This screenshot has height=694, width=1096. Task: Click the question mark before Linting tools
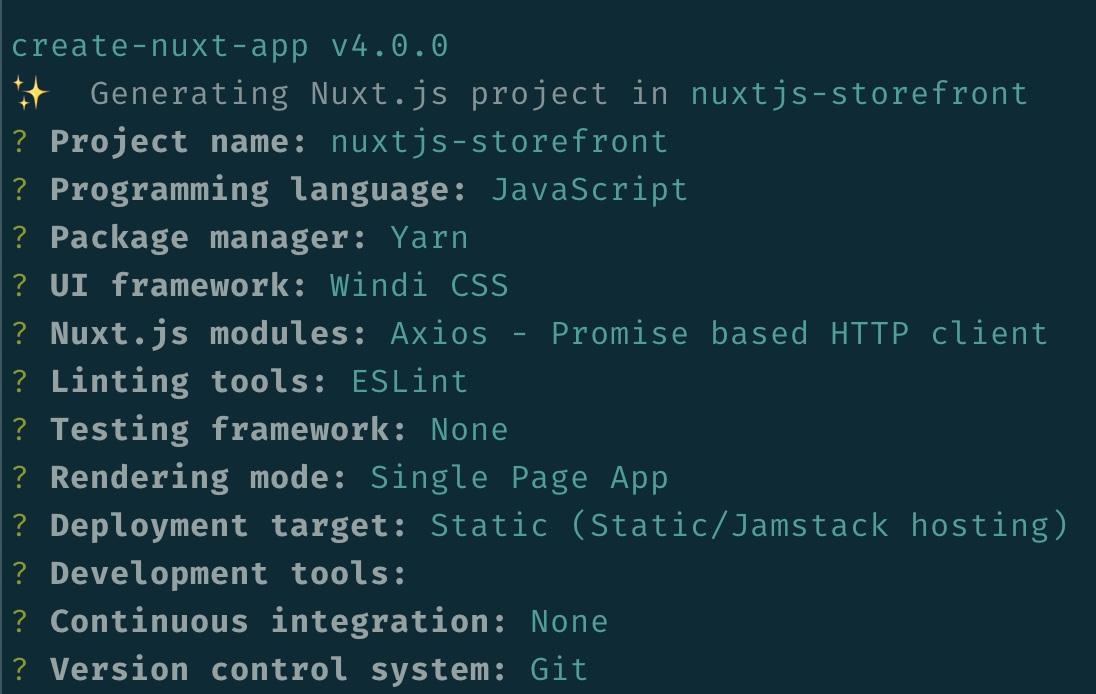(19, 381)
